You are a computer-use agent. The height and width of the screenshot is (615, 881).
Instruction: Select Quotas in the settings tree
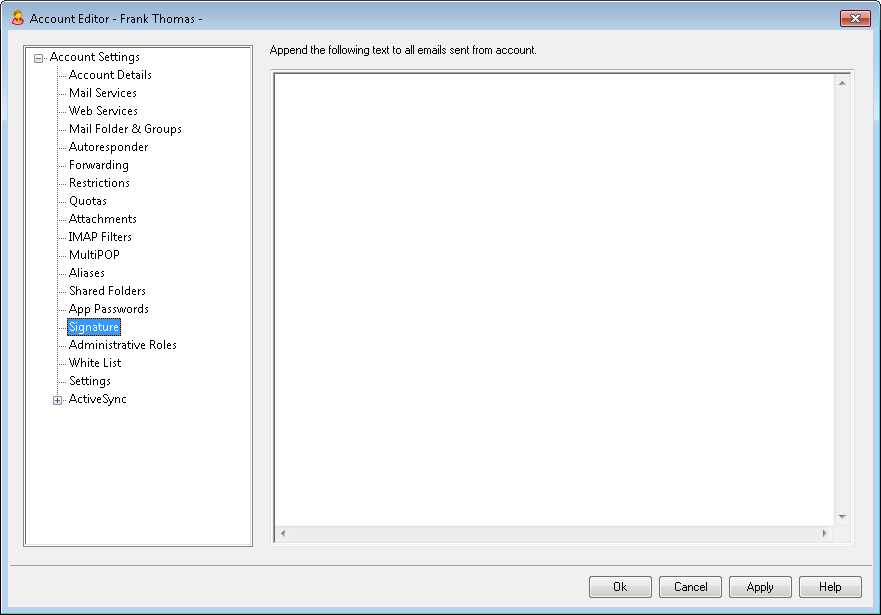tap(88, 201)
